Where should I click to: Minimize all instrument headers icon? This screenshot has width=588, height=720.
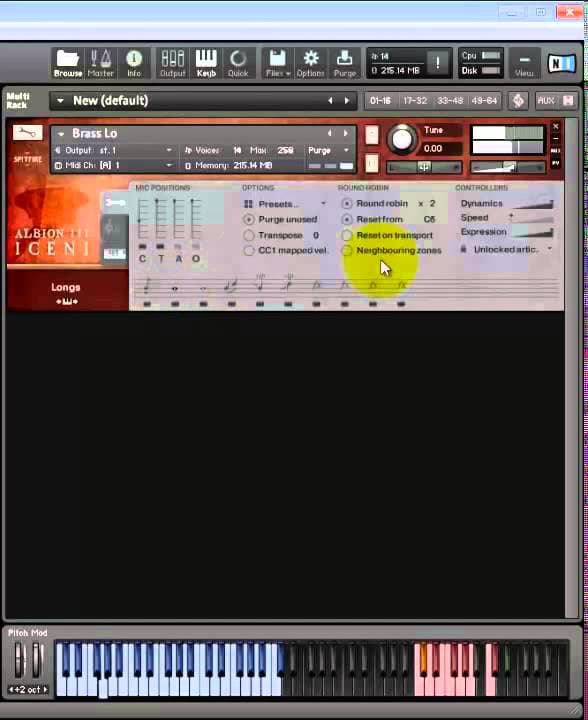[568, 101]
